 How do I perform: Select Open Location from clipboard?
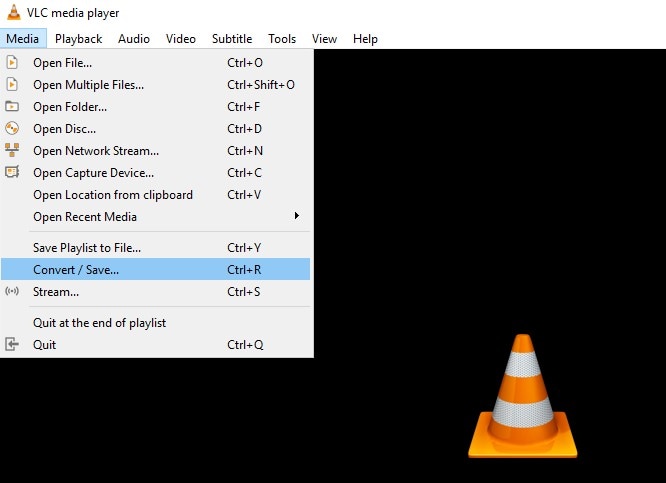[x=155, y=195]
